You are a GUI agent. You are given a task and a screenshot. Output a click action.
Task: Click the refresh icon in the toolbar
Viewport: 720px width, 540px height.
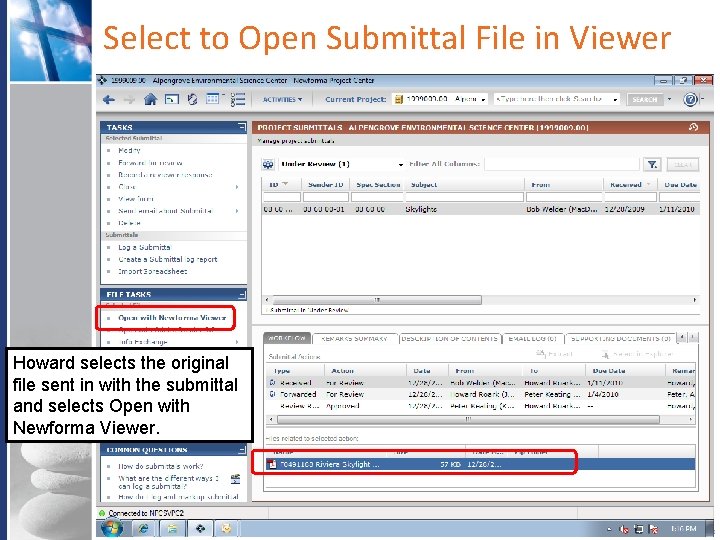pos(192,99)
